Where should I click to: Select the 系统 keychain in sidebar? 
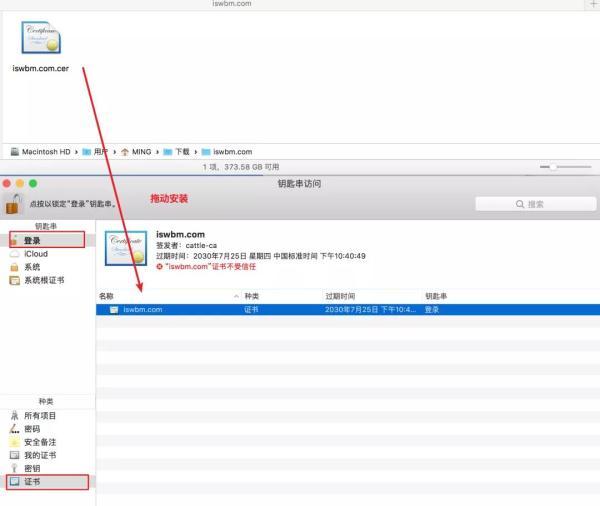[47, 267]
